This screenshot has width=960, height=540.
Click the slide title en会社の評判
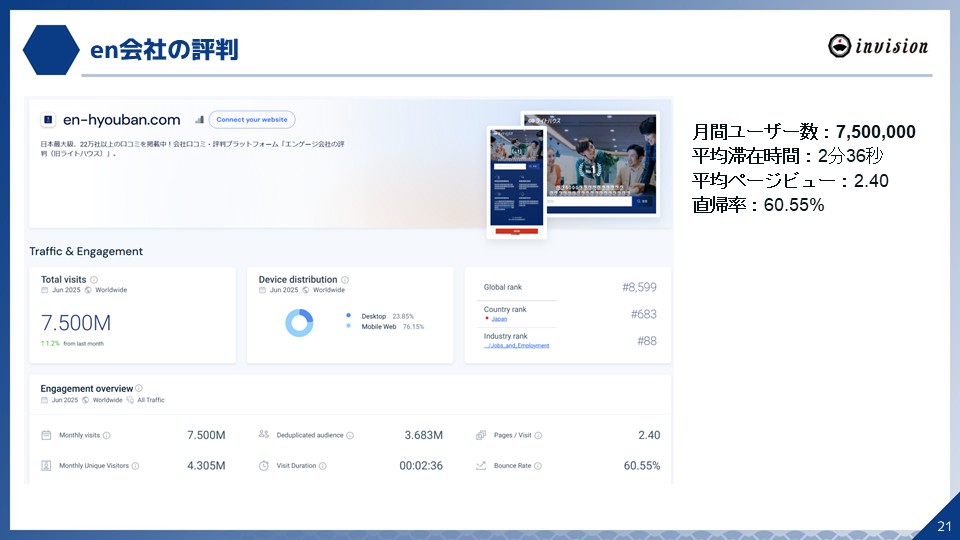164,50
